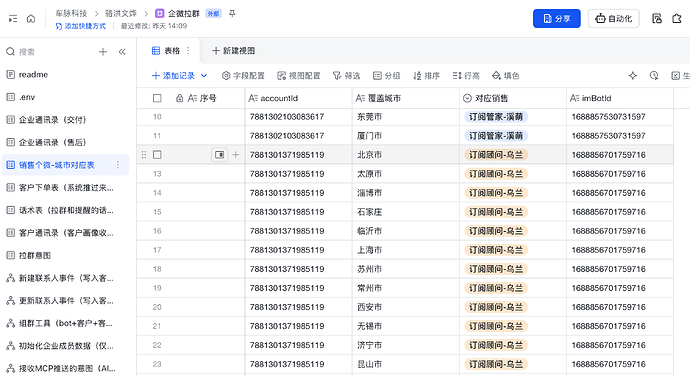The image size is (690, 376).
Task: Tick the checkbox on the 北京市 row
Action: [x=157, y=155]
